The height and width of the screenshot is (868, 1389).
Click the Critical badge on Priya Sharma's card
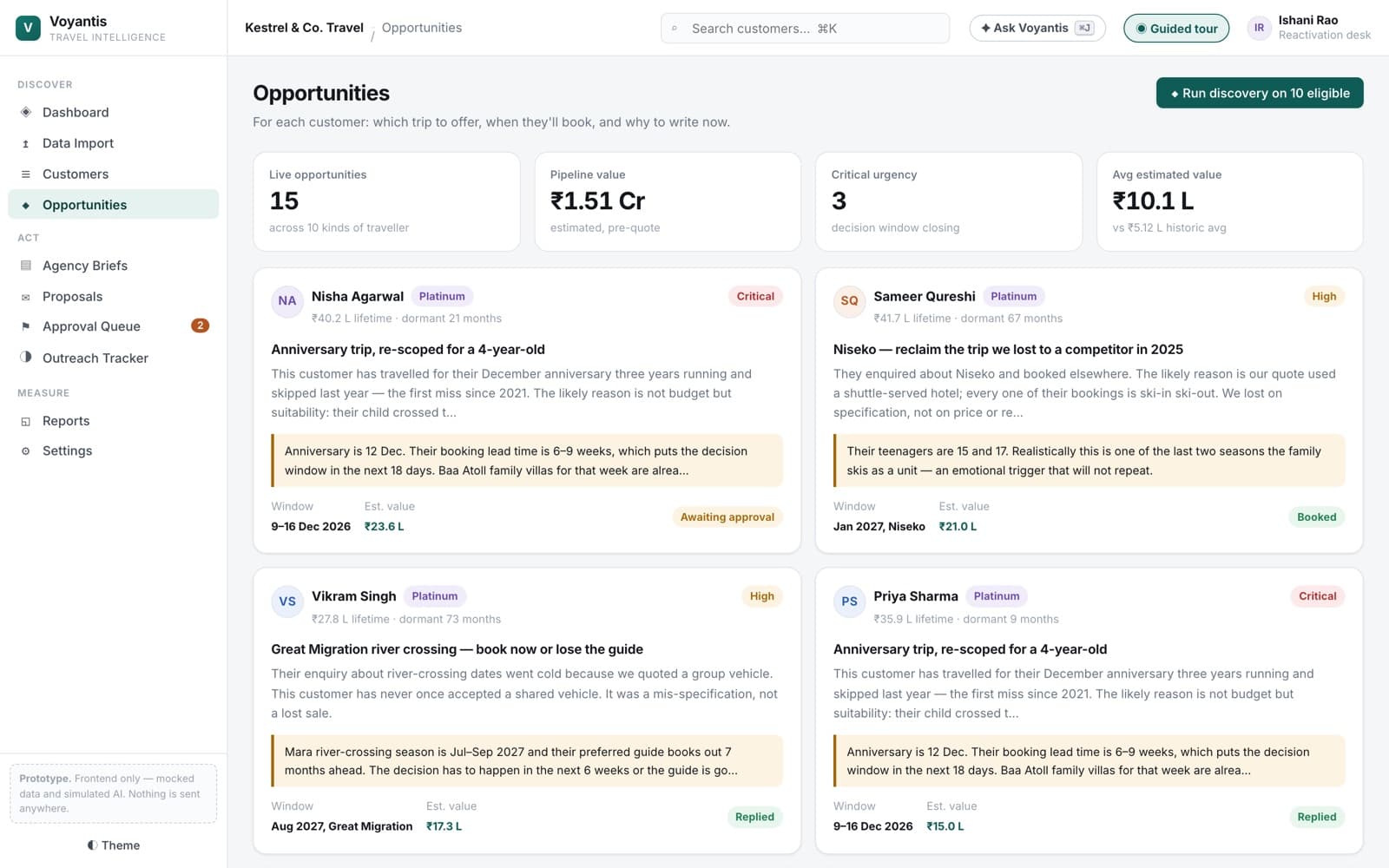click(x=1317, y=596)
